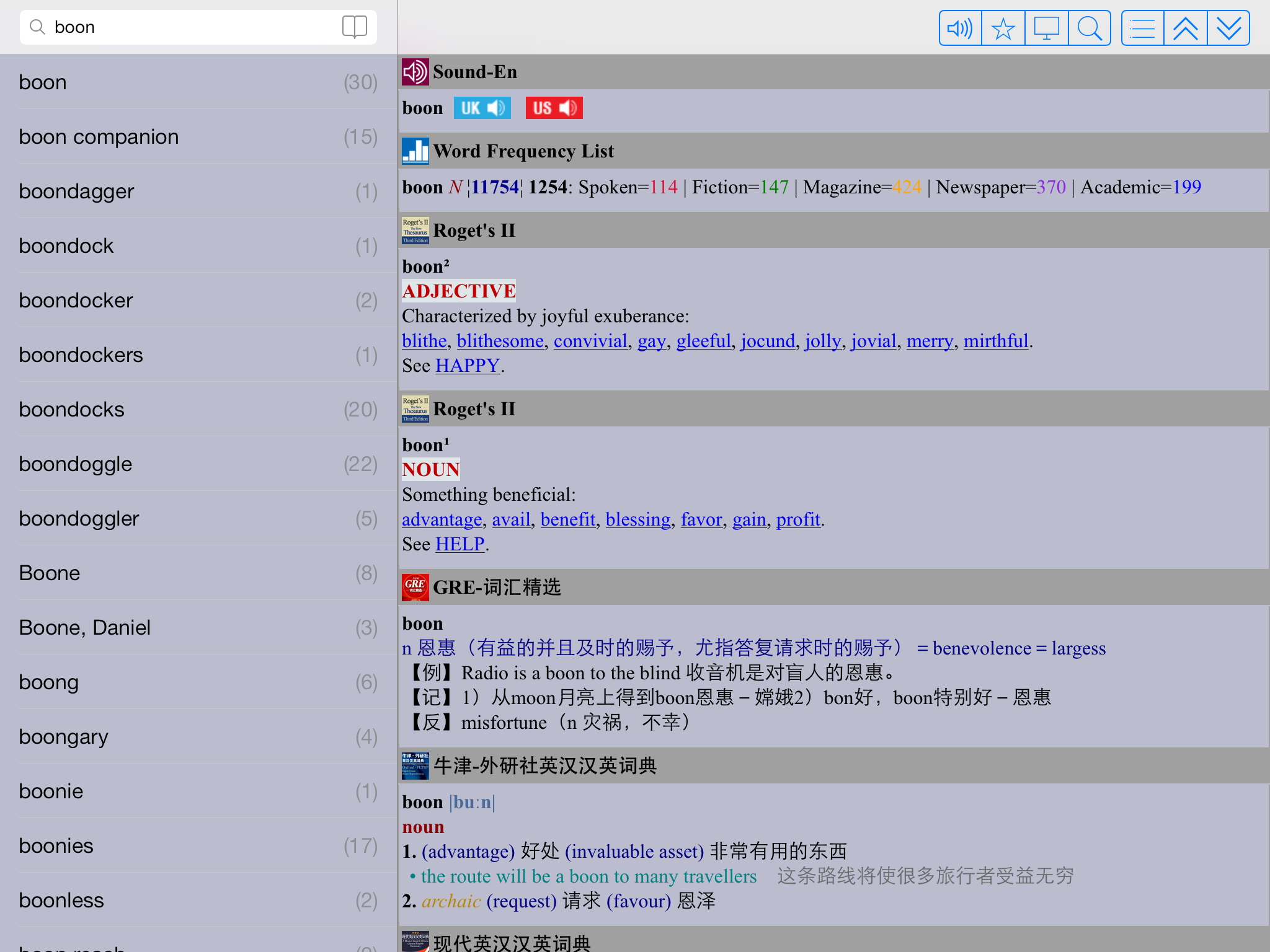Add word to favorites with star icon
This screenshot has height=952, width=1270.
point(1003,28)
